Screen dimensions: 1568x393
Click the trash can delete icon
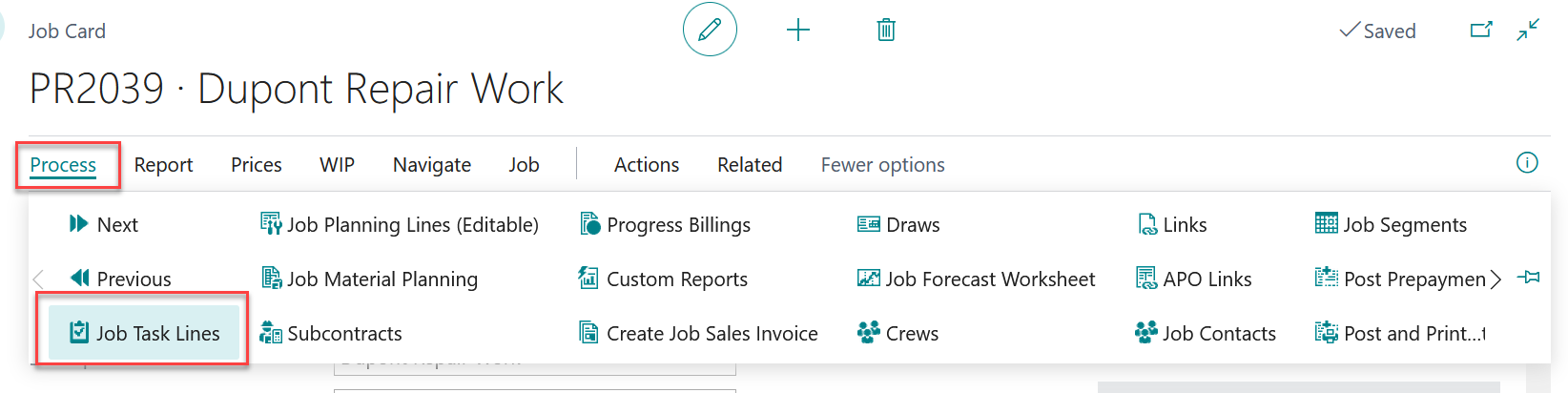(886, 31)
